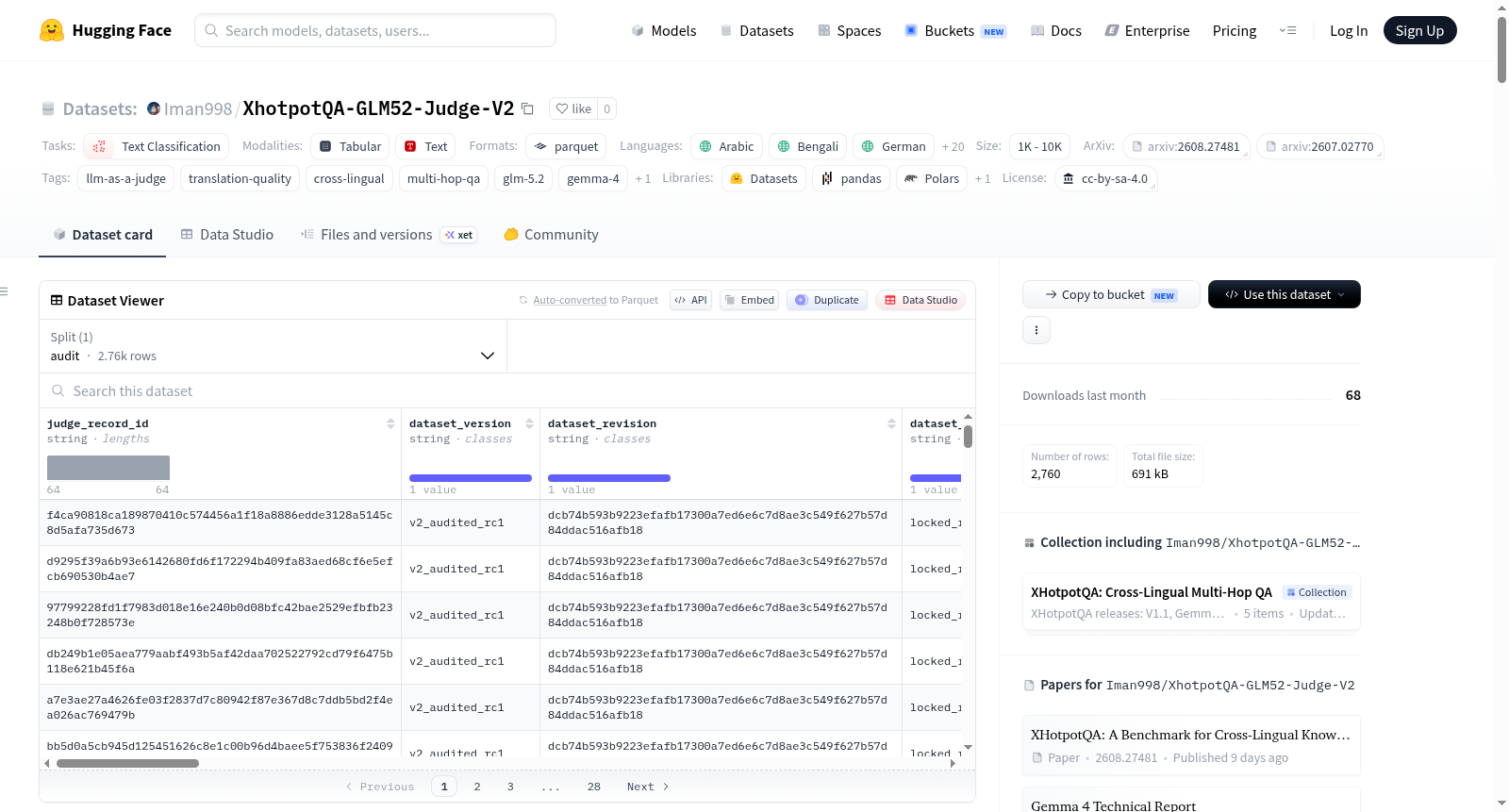Select the Text modality tag
Viewport: 1509px width, 812px height.
click(425, 146)
